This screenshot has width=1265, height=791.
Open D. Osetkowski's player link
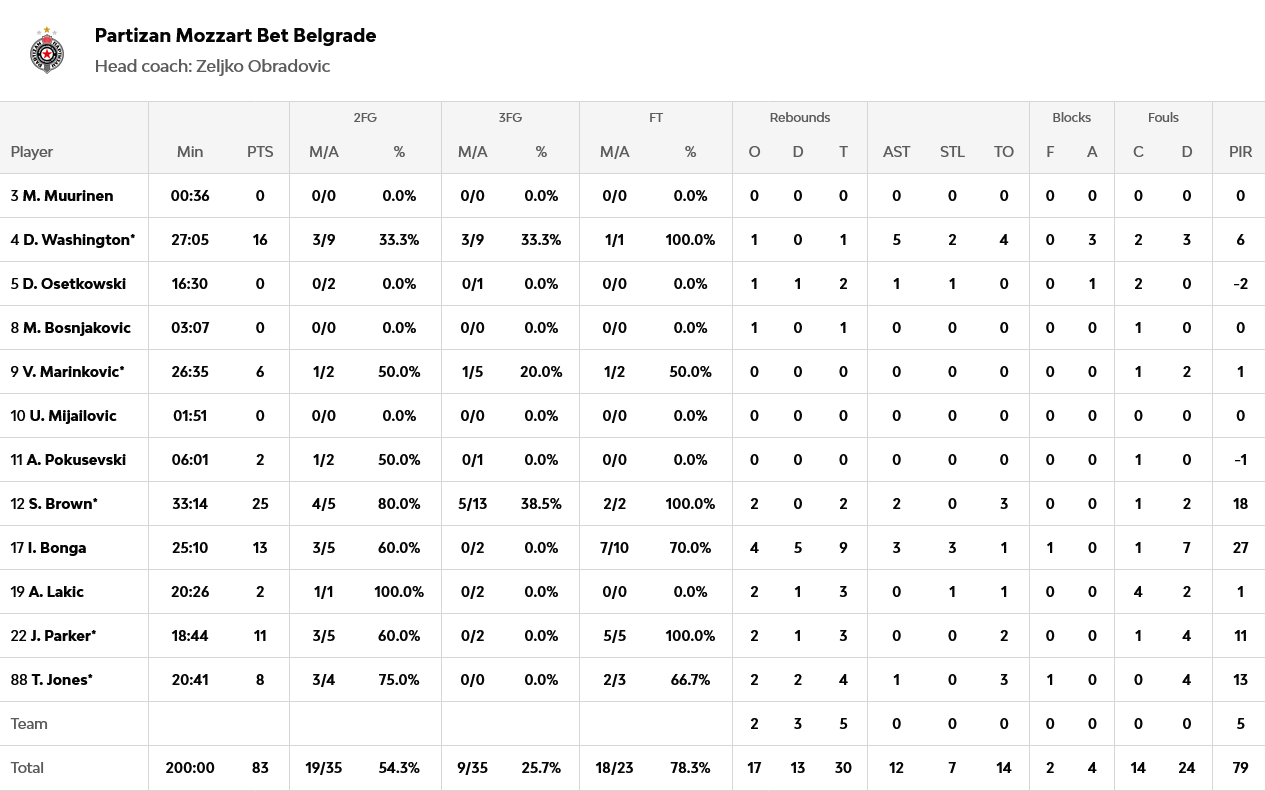[x=74, y=284]
